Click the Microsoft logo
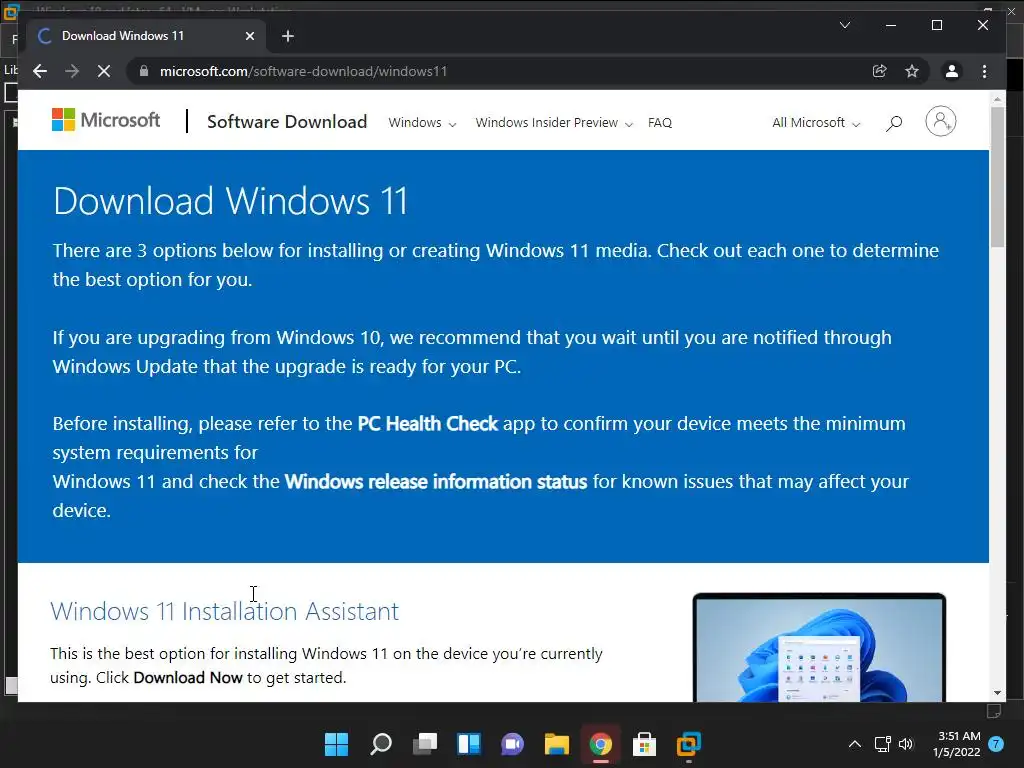 [x=106, y=120]
